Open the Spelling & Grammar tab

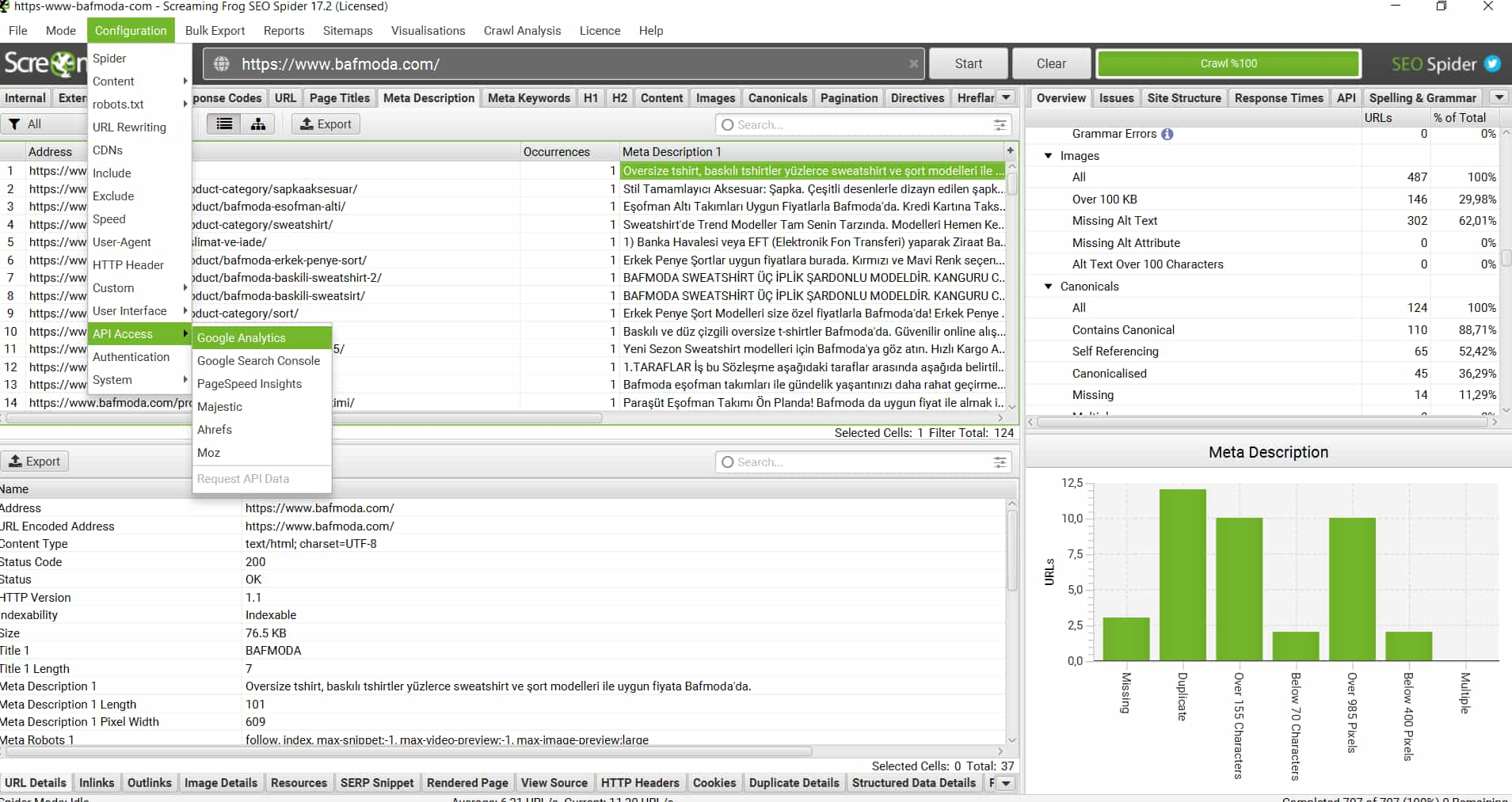(x=1422, y=98)
